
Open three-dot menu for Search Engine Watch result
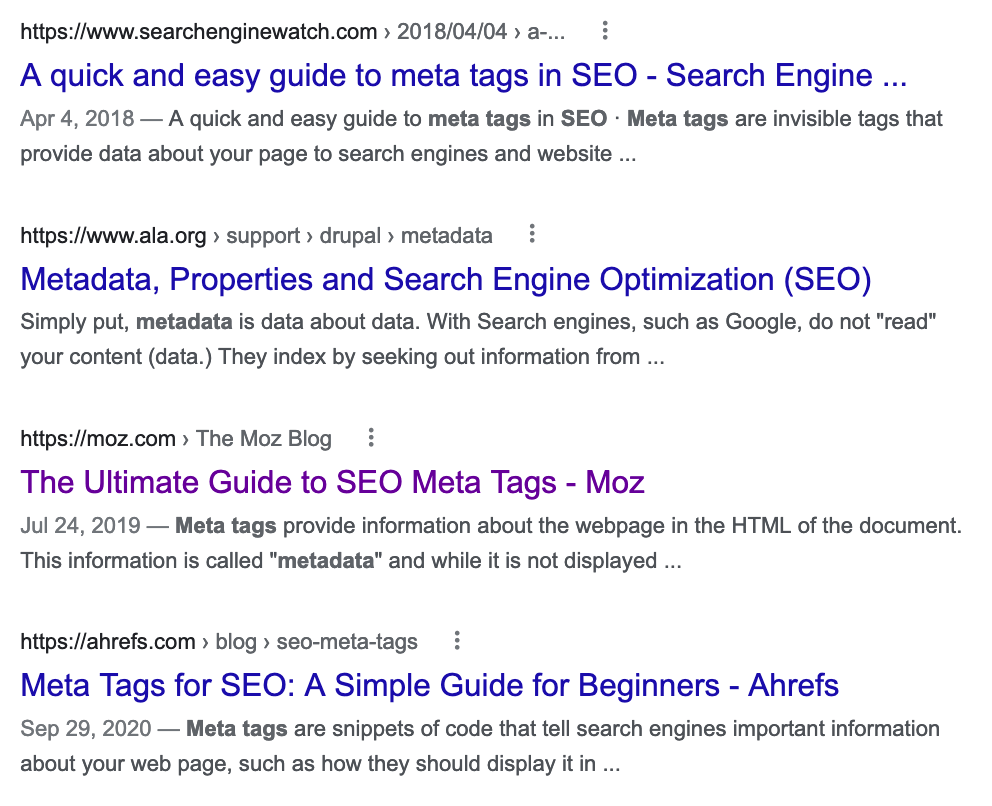point(605,31)
